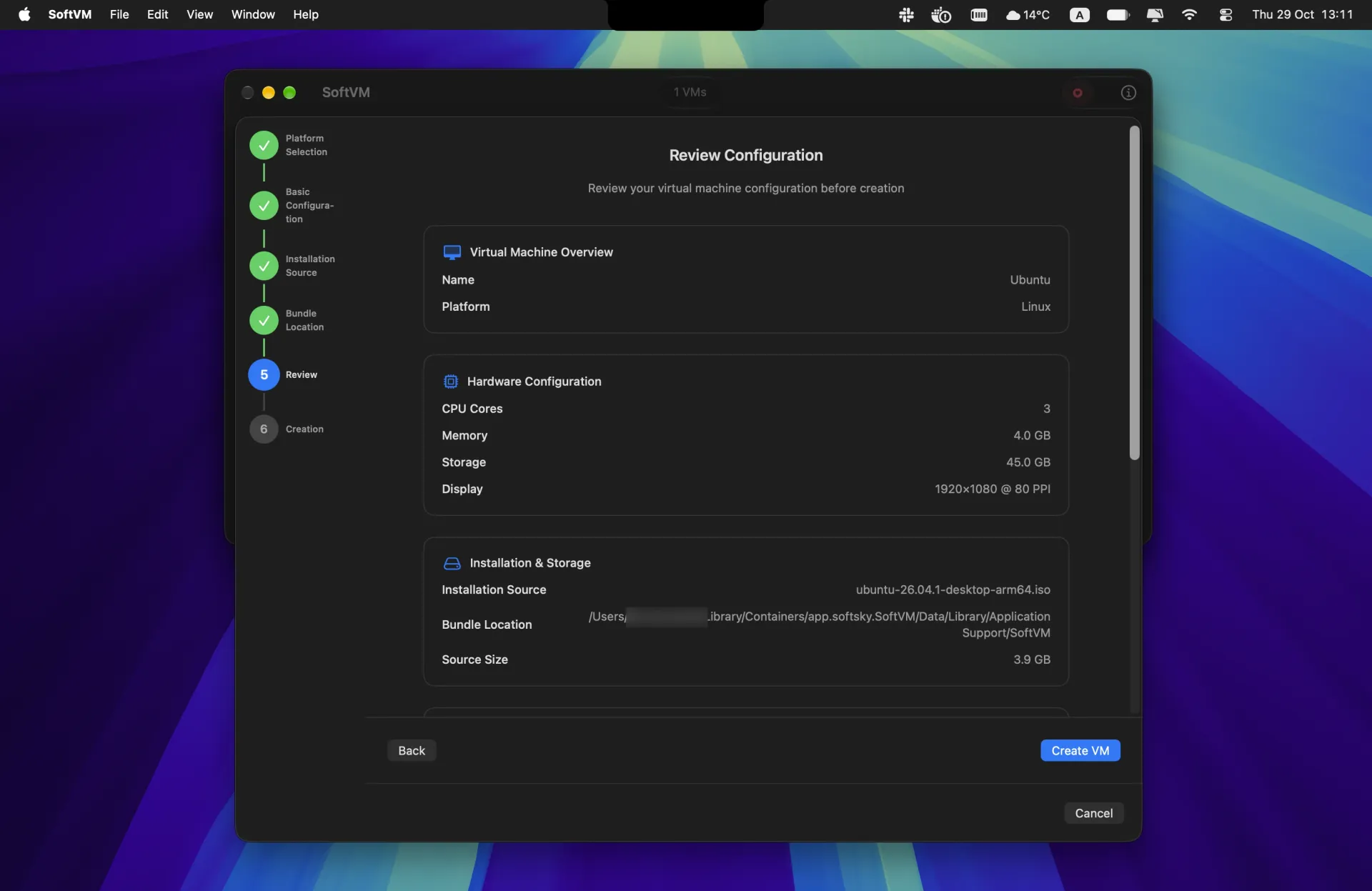Image resolution: width=1372 pixels, height=891 pixels.
Task: Click the Create VM button
Action: (1080, 750)
